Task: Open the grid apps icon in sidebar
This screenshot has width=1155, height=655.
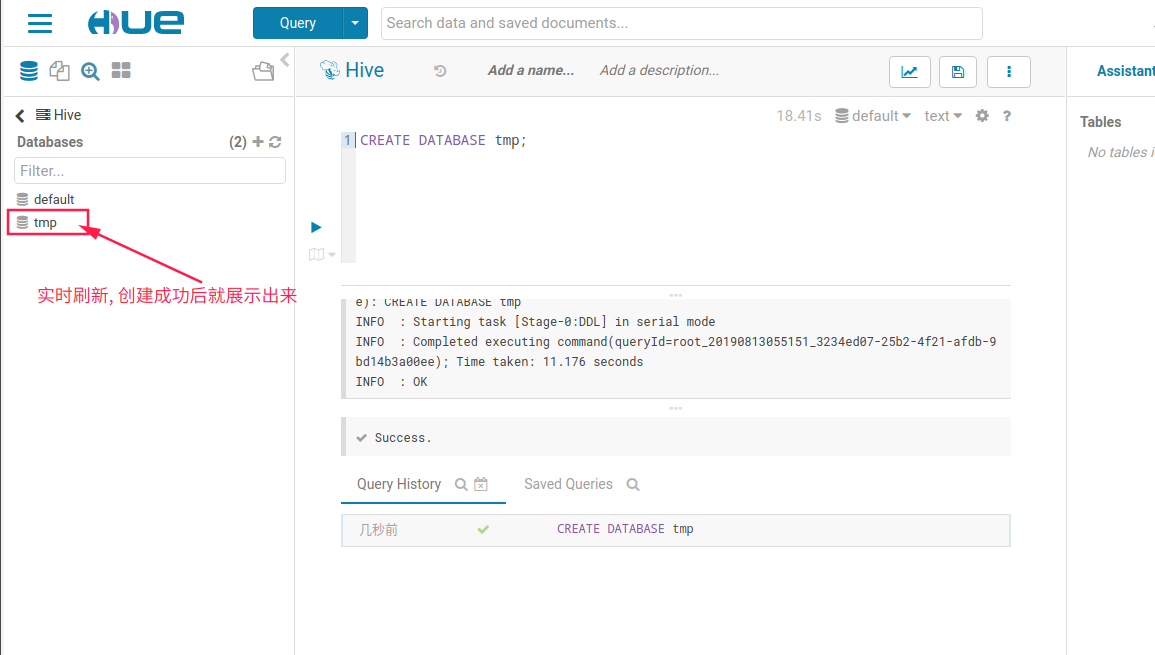Action: tap(121, 70)
